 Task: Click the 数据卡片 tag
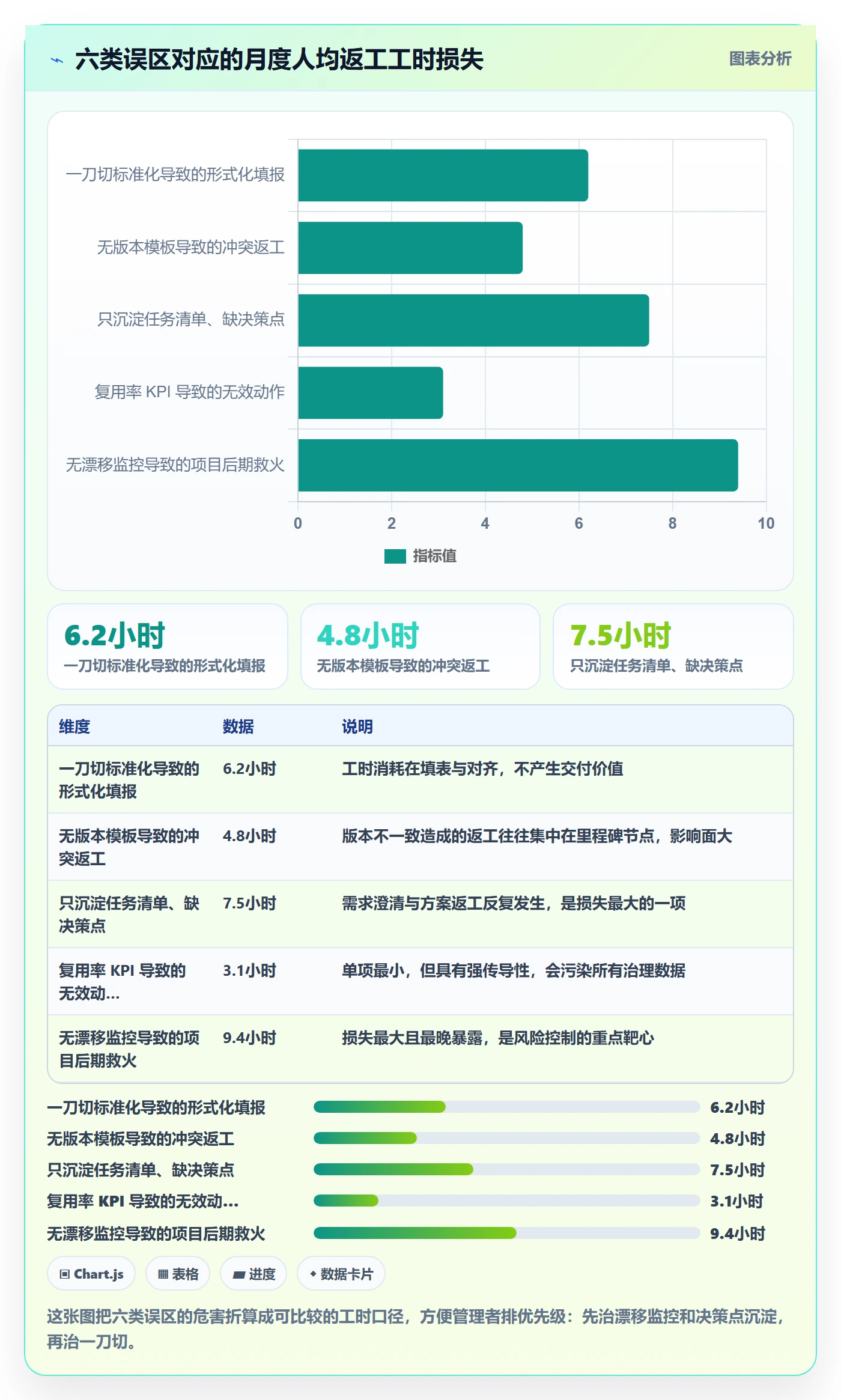(341, 1274)
